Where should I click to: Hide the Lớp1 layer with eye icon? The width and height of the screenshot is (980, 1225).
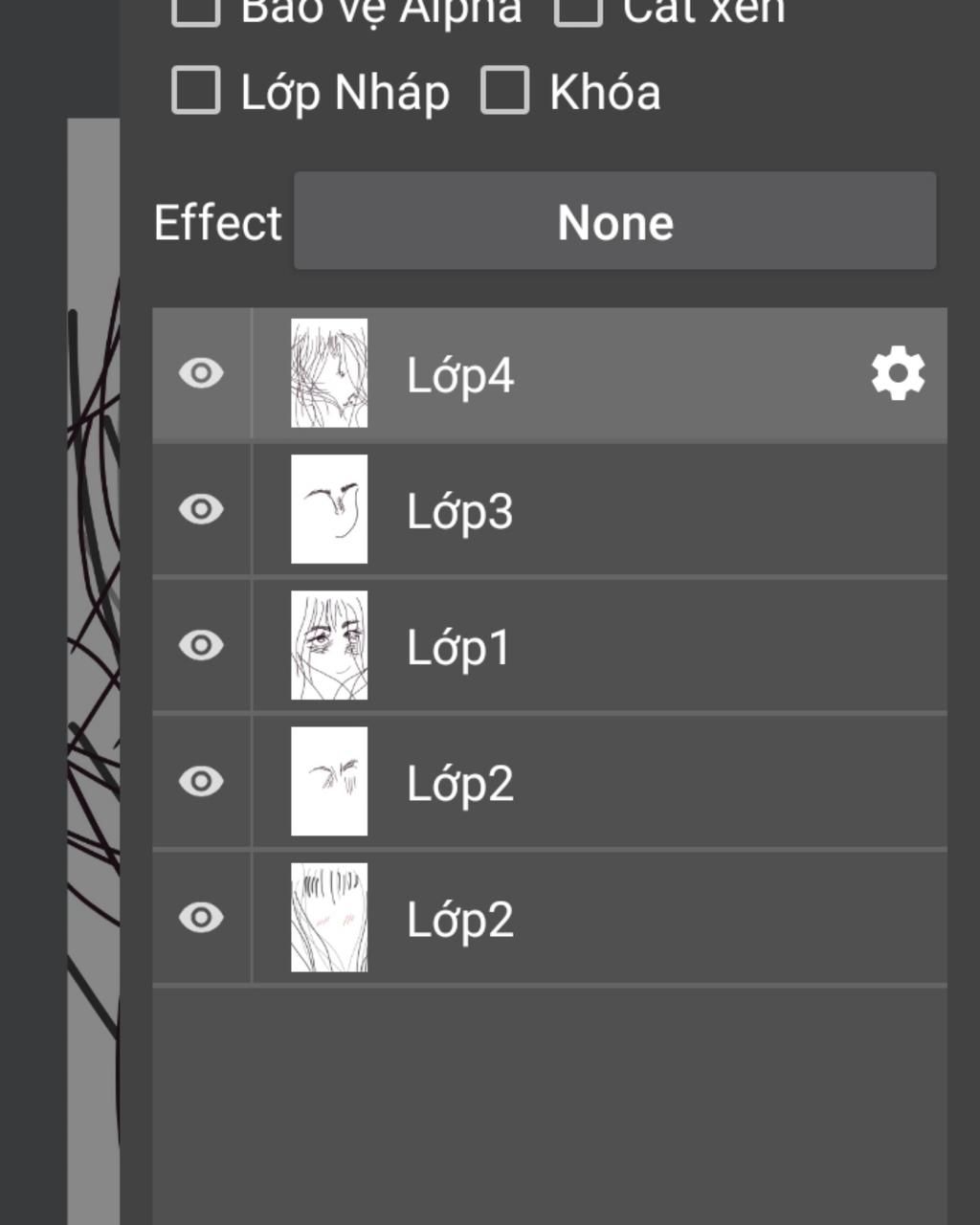click(201, 645)
